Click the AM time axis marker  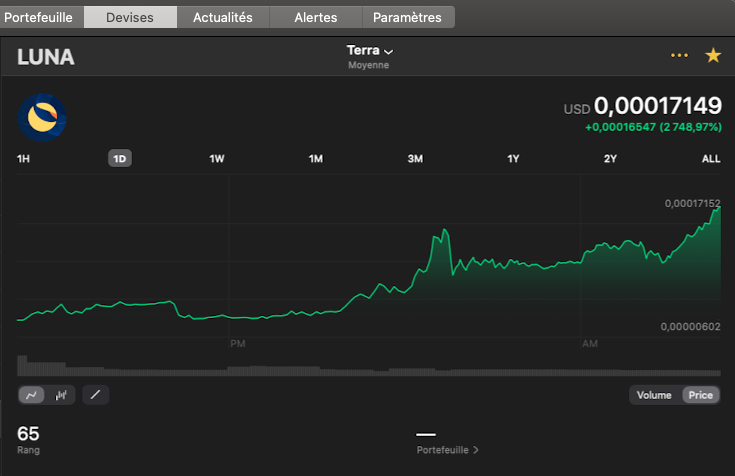(590, 344)
